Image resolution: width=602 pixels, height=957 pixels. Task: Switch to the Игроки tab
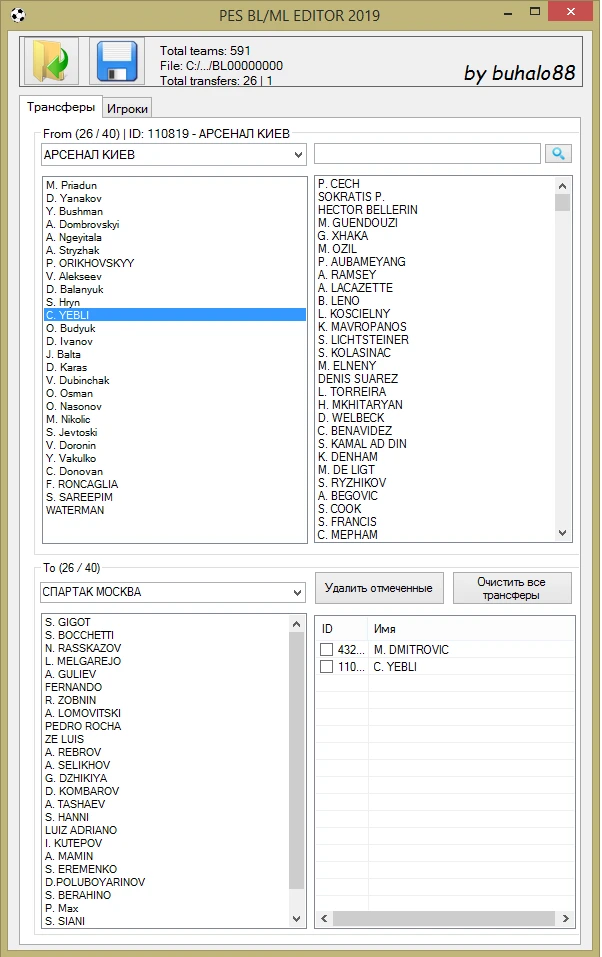(127, 109)
